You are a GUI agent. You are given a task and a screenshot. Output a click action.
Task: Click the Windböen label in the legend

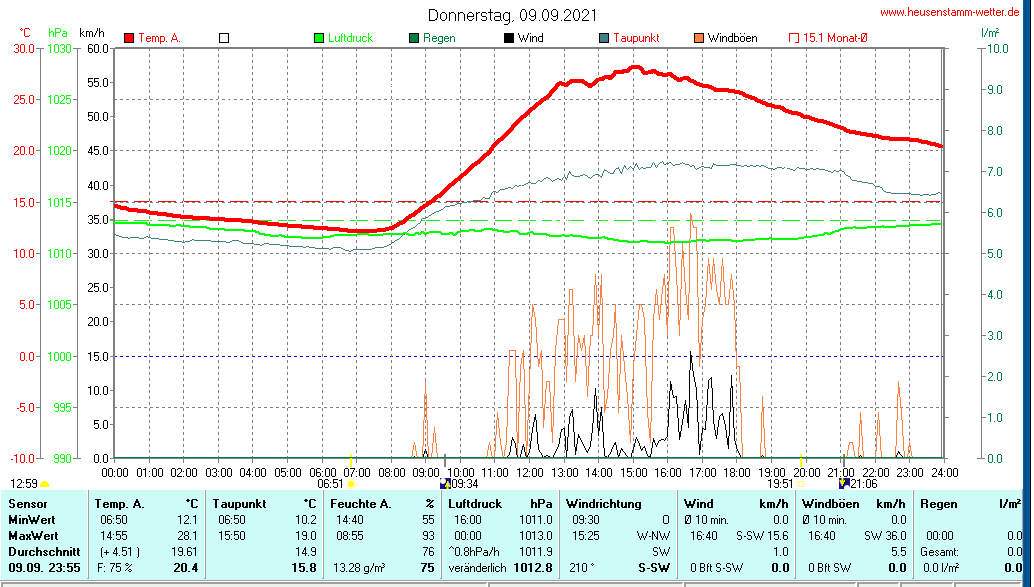pyautogui.click(x=733, y=38)
